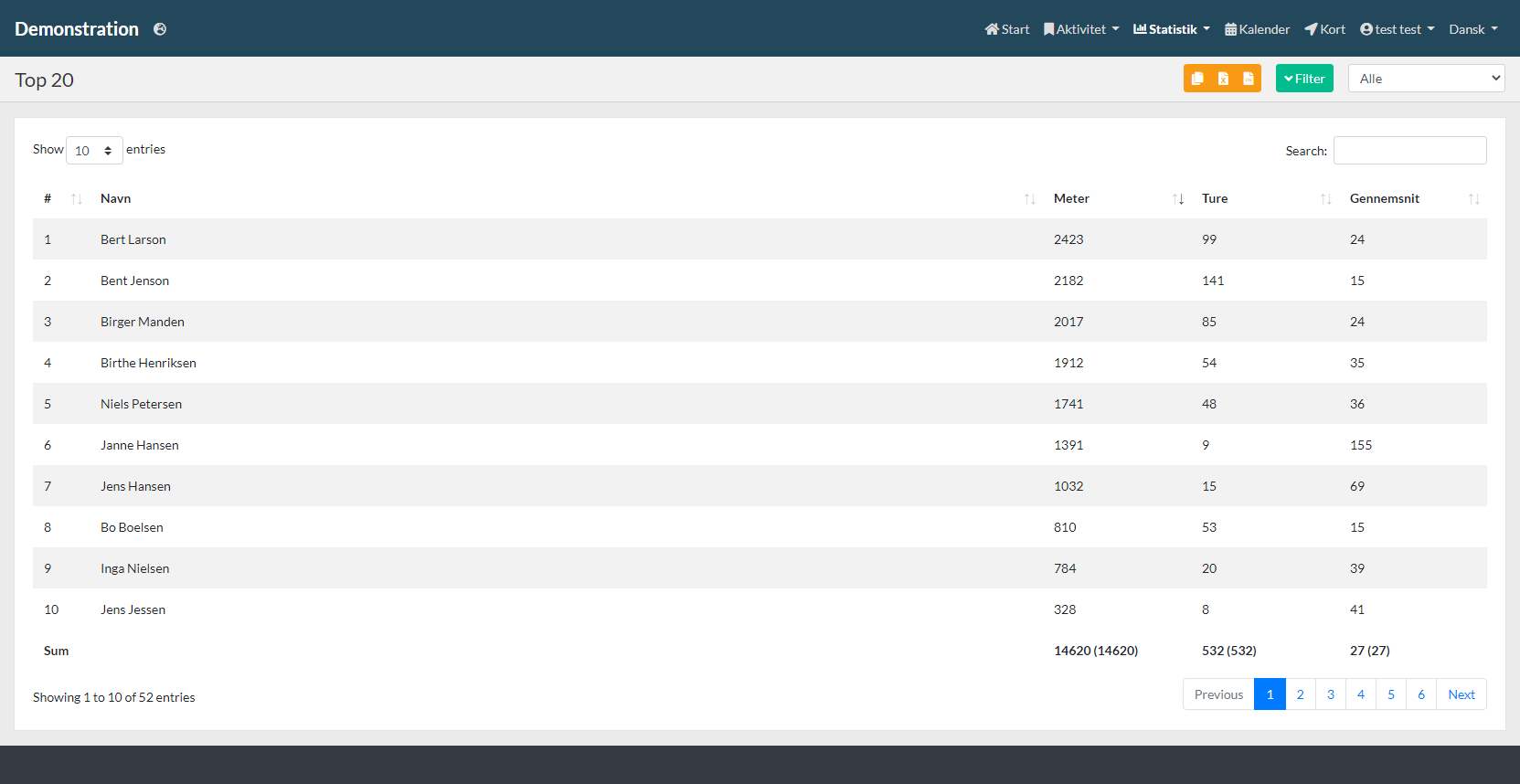The height and width of the screenshot is (784, 1520).
Task: Open the test test user menu
Action: tap(1398, 29)
